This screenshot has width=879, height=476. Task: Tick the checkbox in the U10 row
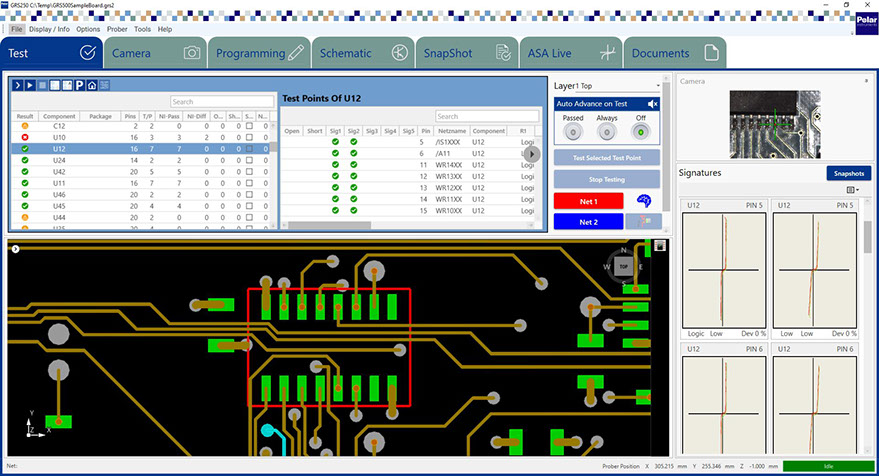coord(248,138)
